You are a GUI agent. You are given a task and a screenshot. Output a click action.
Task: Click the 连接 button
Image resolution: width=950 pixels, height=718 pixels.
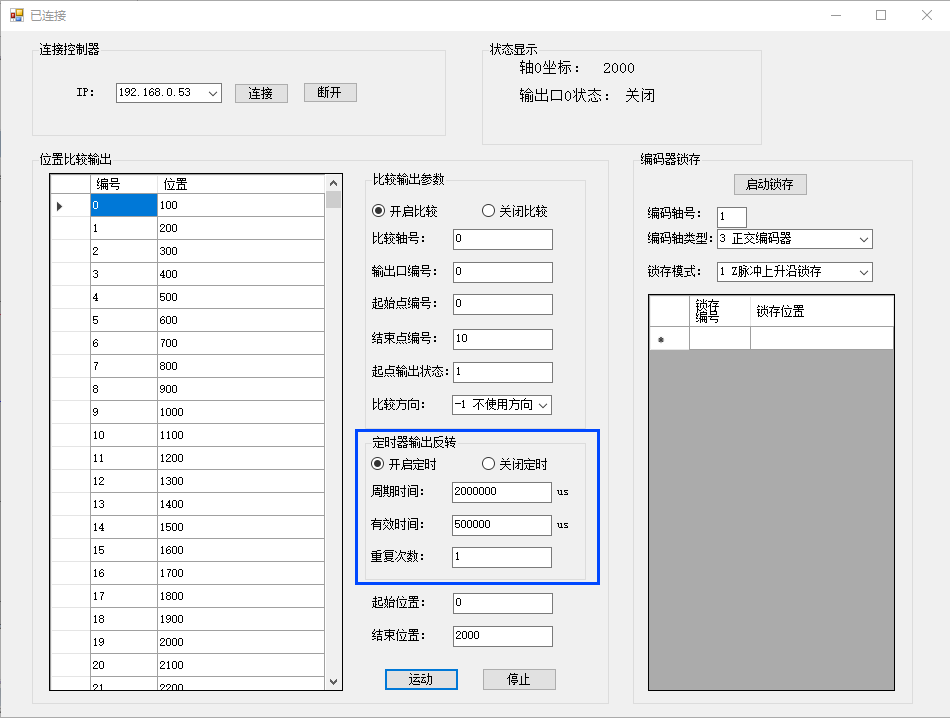click(x=261, y=93)
